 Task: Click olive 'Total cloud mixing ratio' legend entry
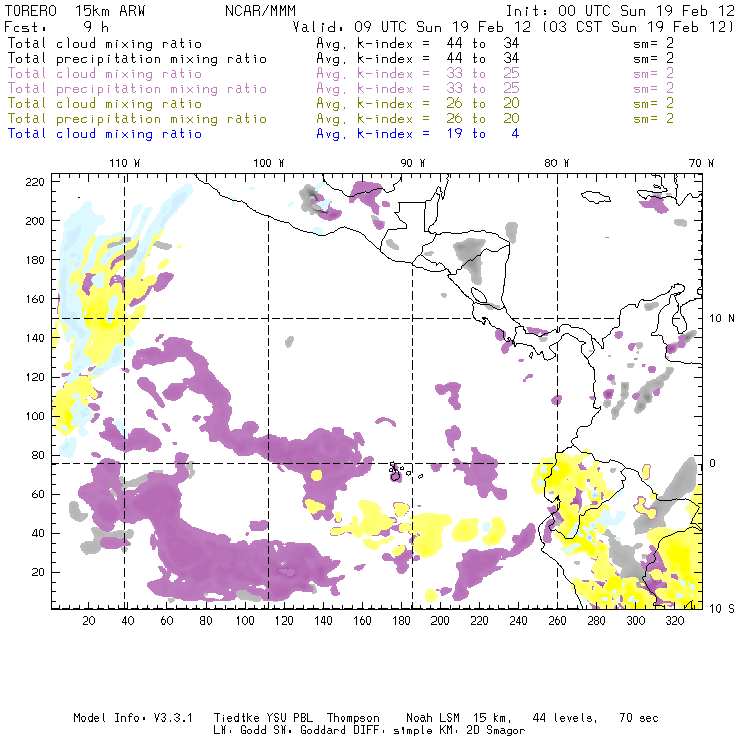(x=105, y=103)
